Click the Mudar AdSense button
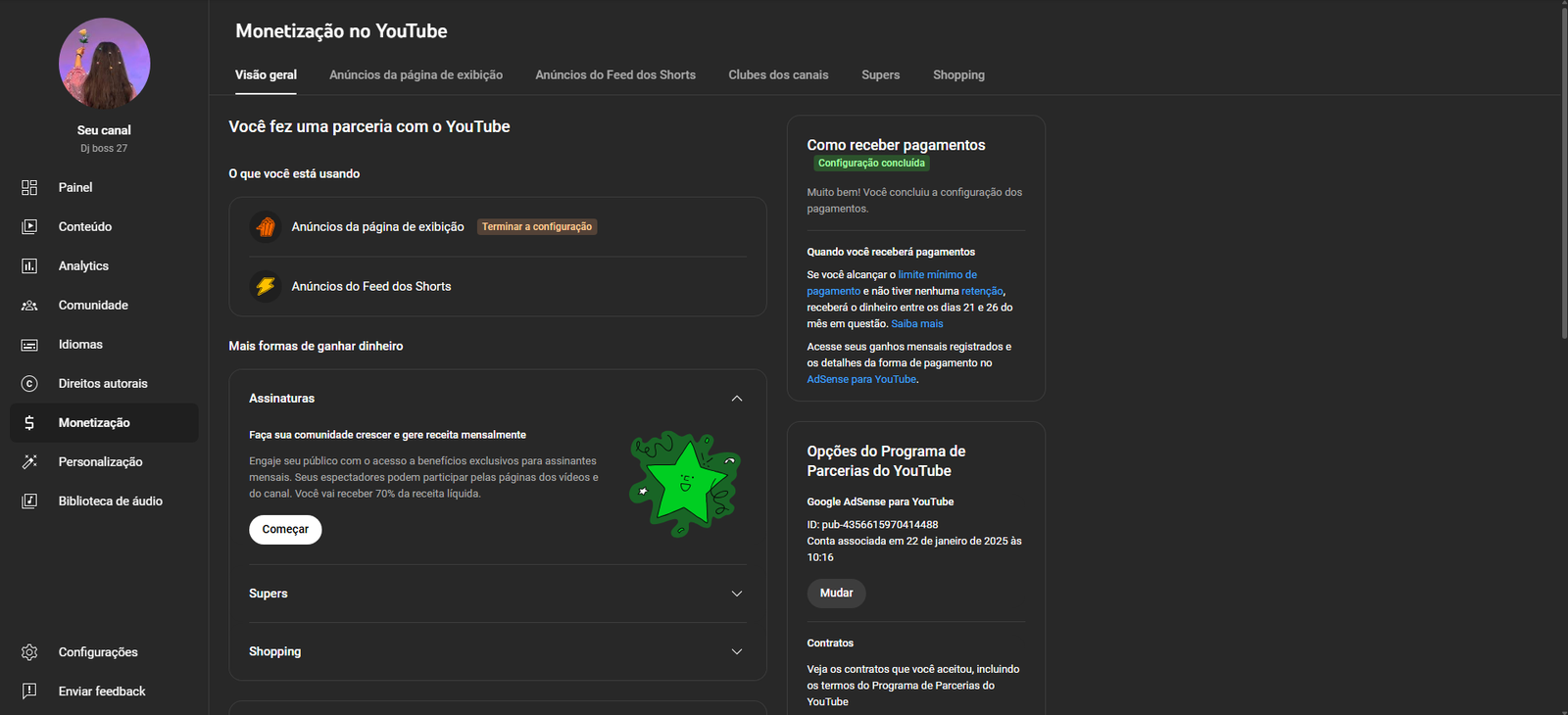This screenshot has width=1568, height=715. tap(836, 594)
